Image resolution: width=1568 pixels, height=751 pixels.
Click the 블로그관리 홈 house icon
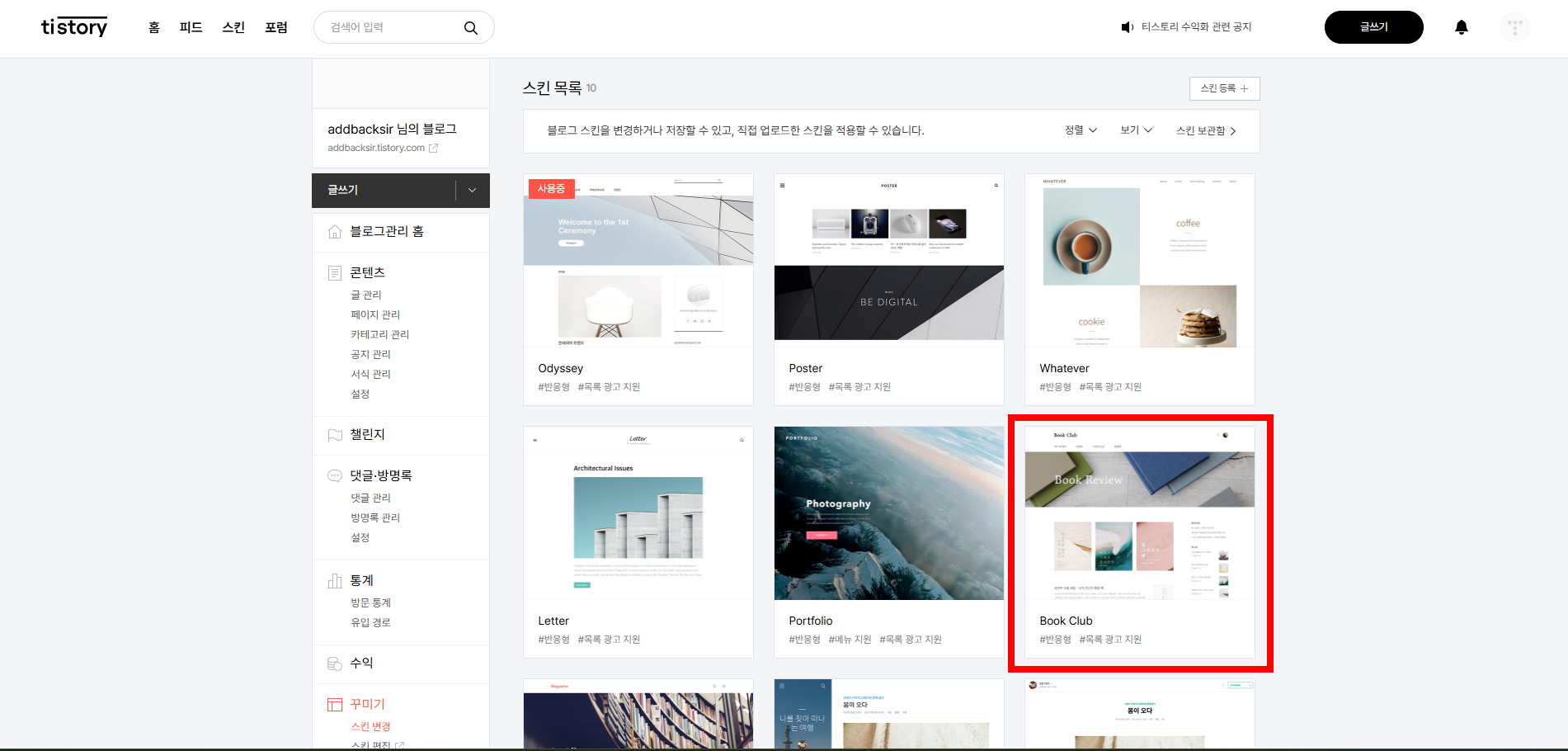pos(335,232)
